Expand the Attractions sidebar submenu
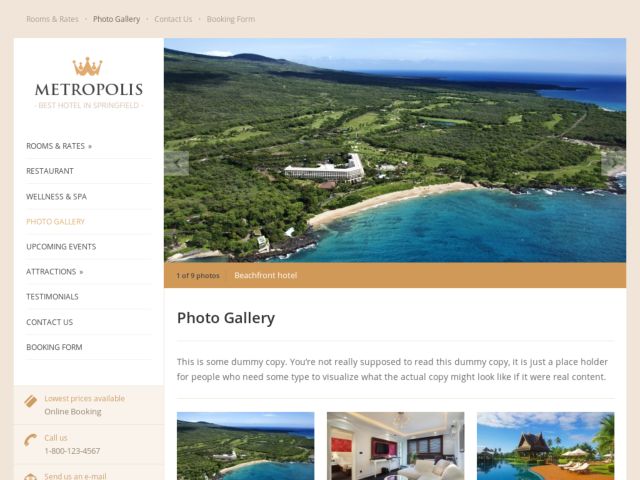 click(x=81, y=272)
